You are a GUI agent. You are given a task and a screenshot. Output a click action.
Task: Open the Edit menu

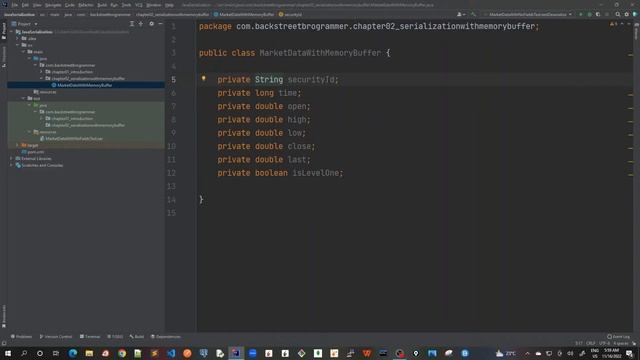click(x=25, y=5)
